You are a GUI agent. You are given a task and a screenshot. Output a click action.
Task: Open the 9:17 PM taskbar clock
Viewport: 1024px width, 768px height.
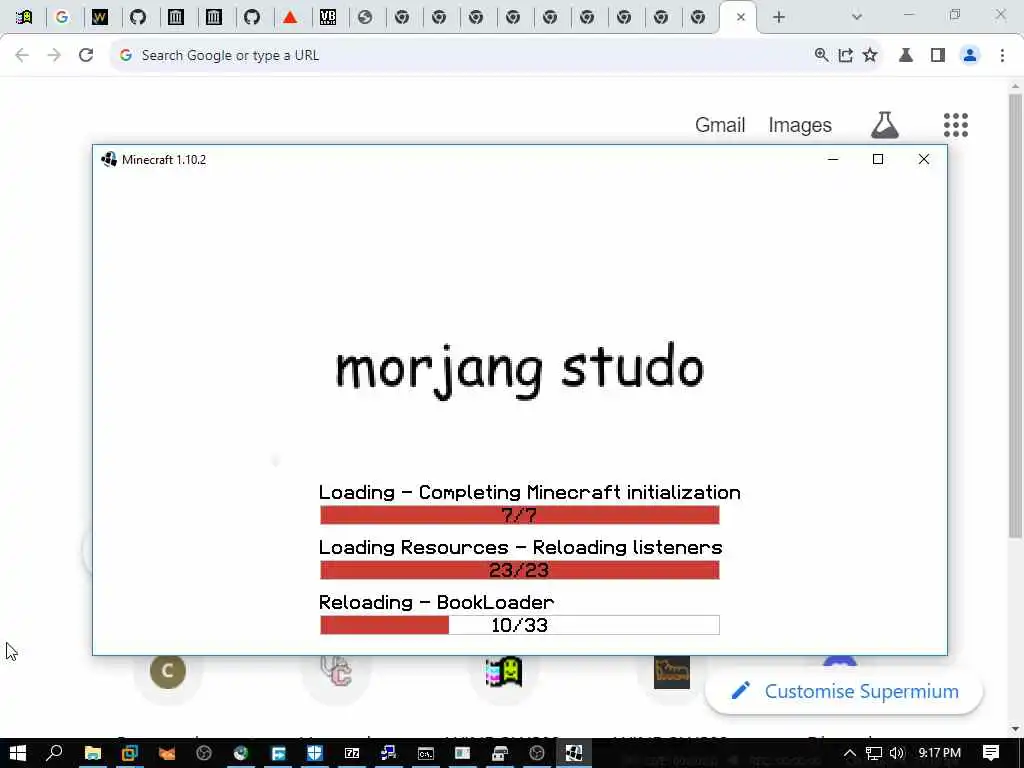pos(940,753)
